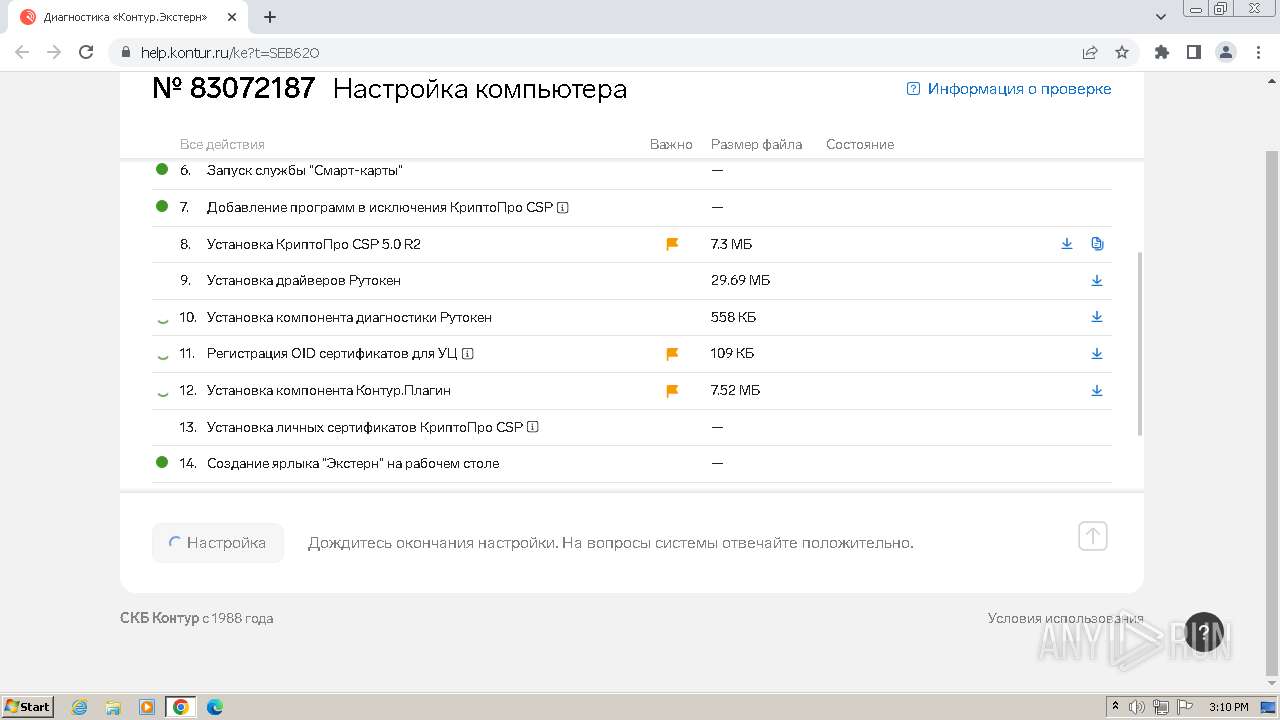The image size is (1280, 720).
Task: Download the OID certificates registration file
Action: (x=1097, y=354)
